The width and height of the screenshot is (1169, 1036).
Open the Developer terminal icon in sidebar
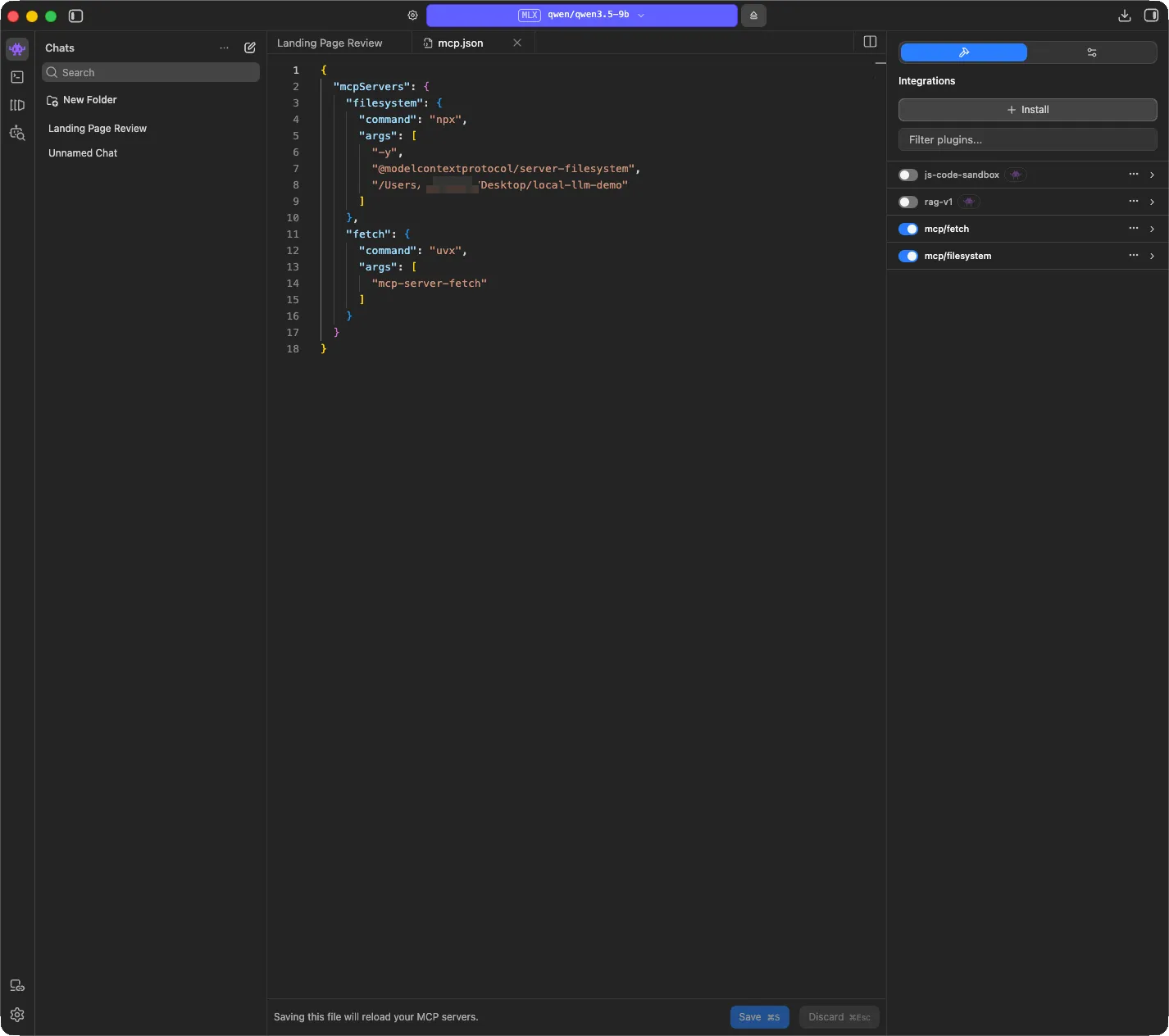point(17,77)
